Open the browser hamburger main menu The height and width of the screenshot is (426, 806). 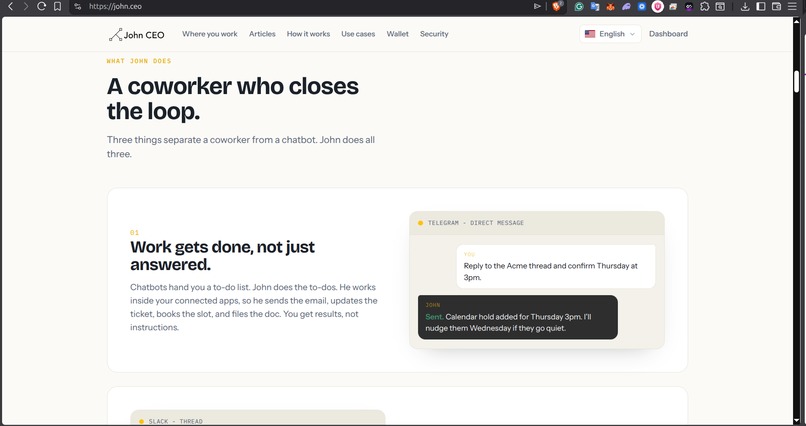coord(792,7)
